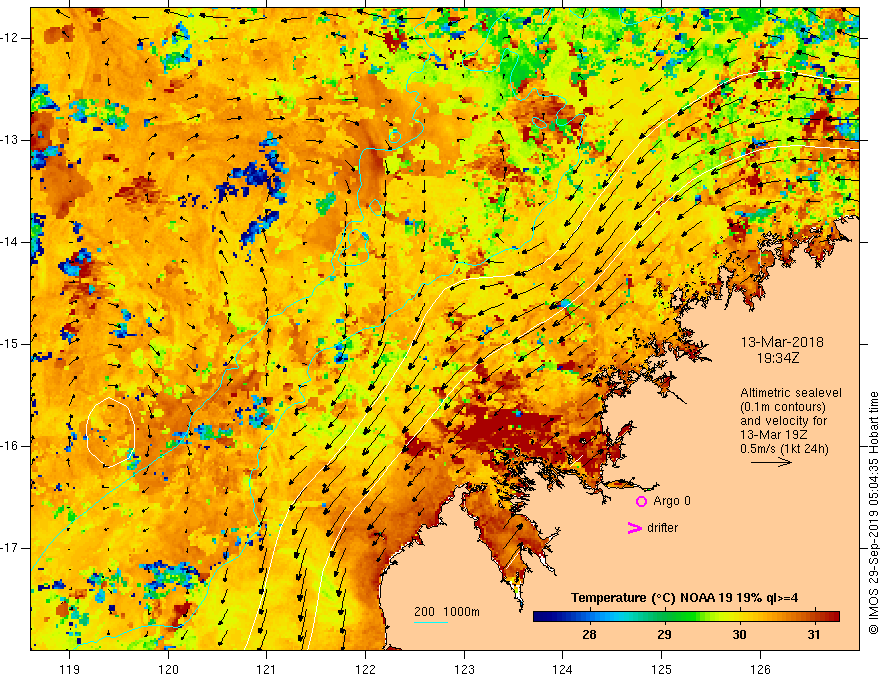Screen dimensions: 880x680
Task: Click the '(0.1m contours)' caption line
Action: [x=783, y=407]
